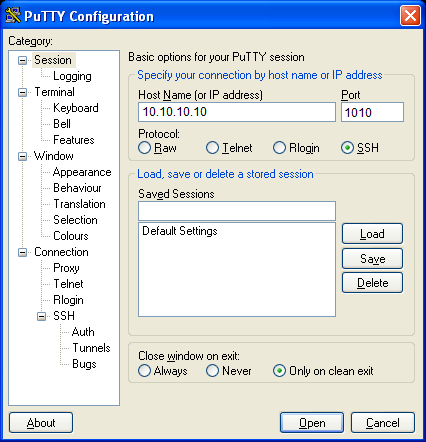
Task: Open the Tunnels settings under SSH
Action: click(91, 348)
